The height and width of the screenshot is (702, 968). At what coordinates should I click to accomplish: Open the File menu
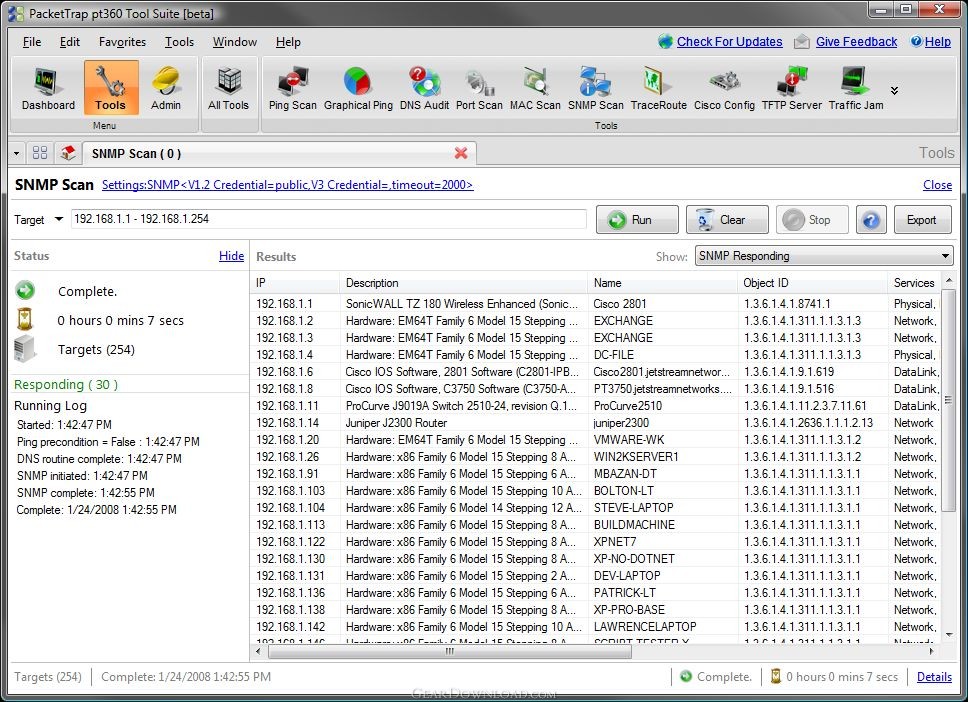(x=31, y=42)
